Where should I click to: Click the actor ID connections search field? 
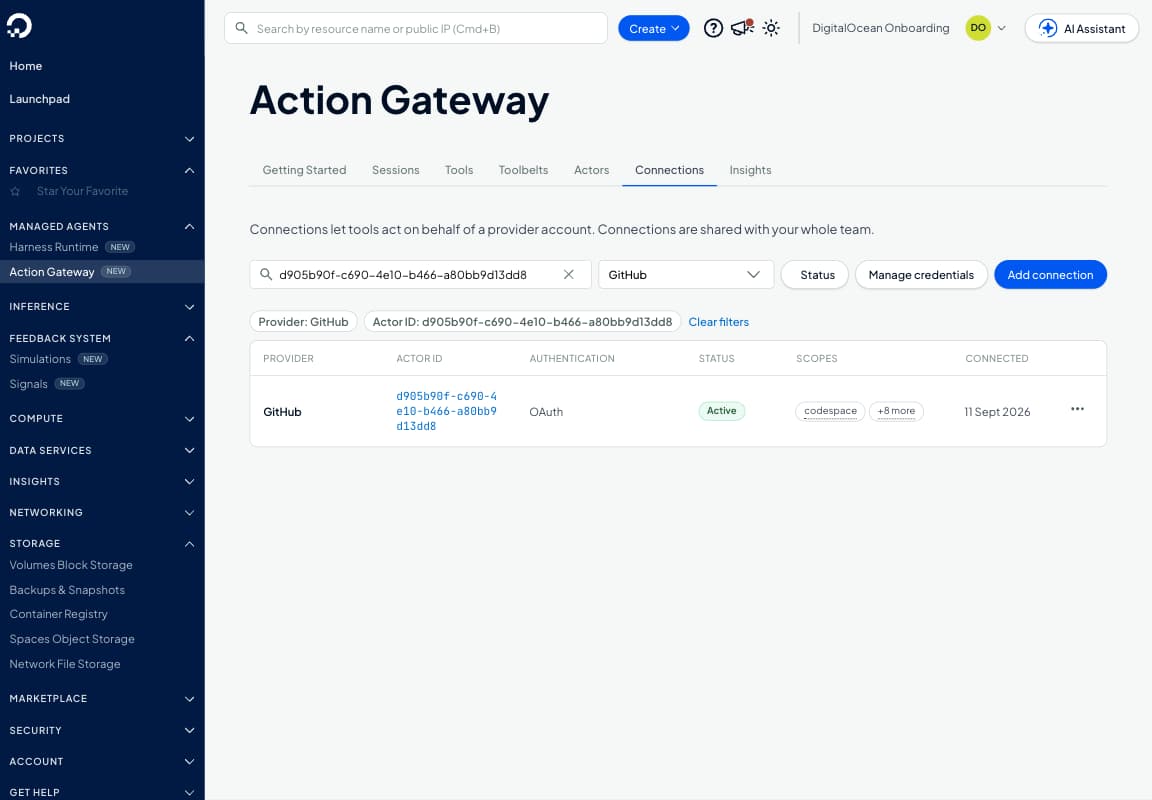point(420,275)
